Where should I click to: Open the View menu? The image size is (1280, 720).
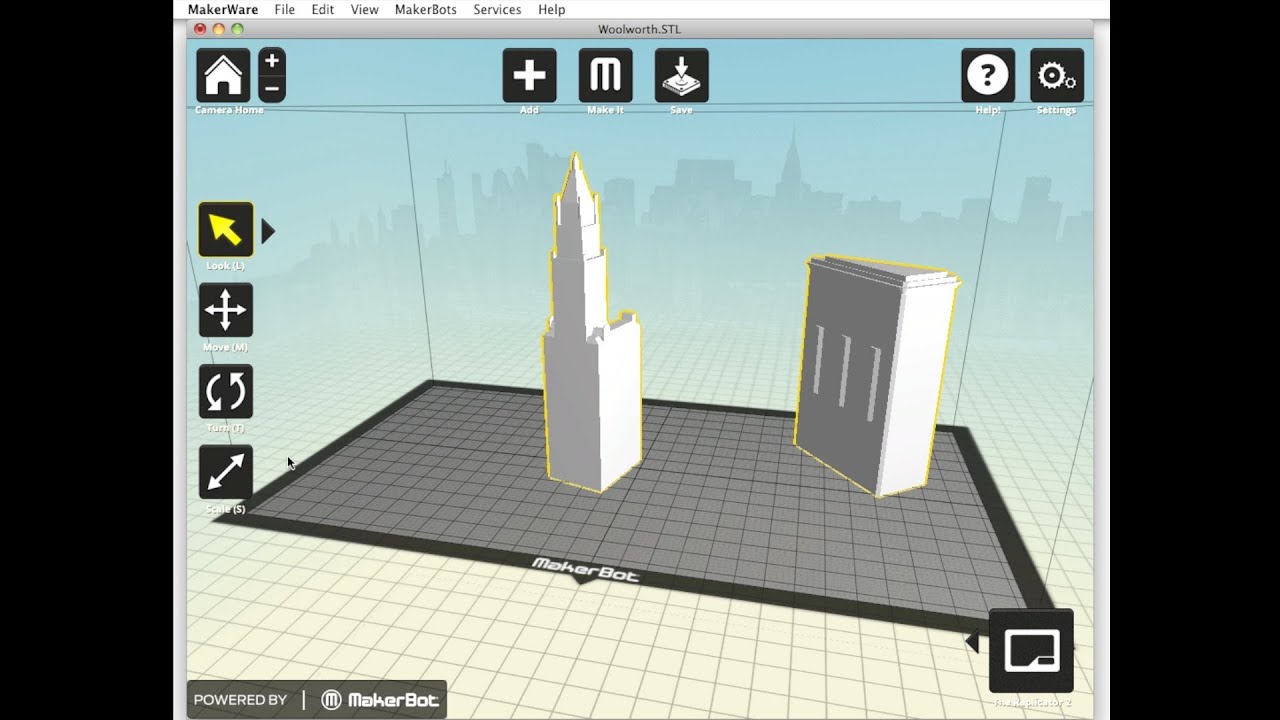point(364,9)
